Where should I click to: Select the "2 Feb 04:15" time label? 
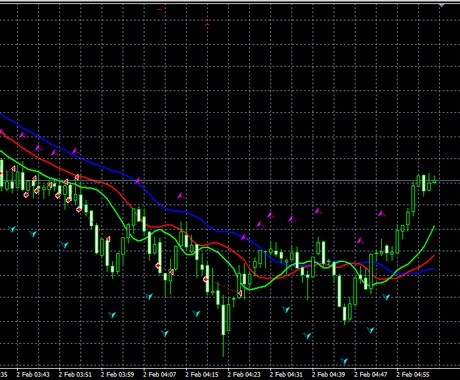pos(202,374)
